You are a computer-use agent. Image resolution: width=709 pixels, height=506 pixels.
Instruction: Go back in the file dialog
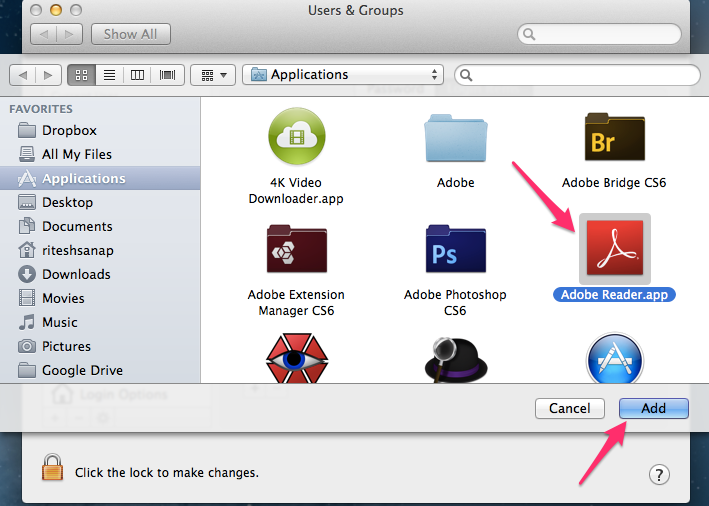point(23,75)
